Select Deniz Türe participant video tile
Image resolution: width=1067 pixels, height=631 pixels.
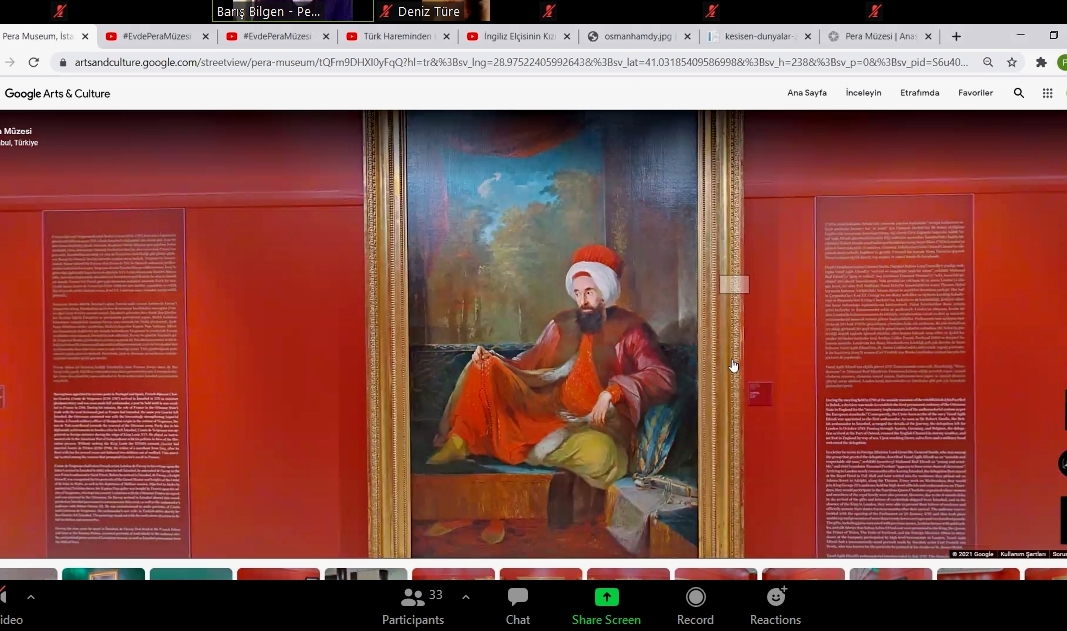tap(433, 11)
